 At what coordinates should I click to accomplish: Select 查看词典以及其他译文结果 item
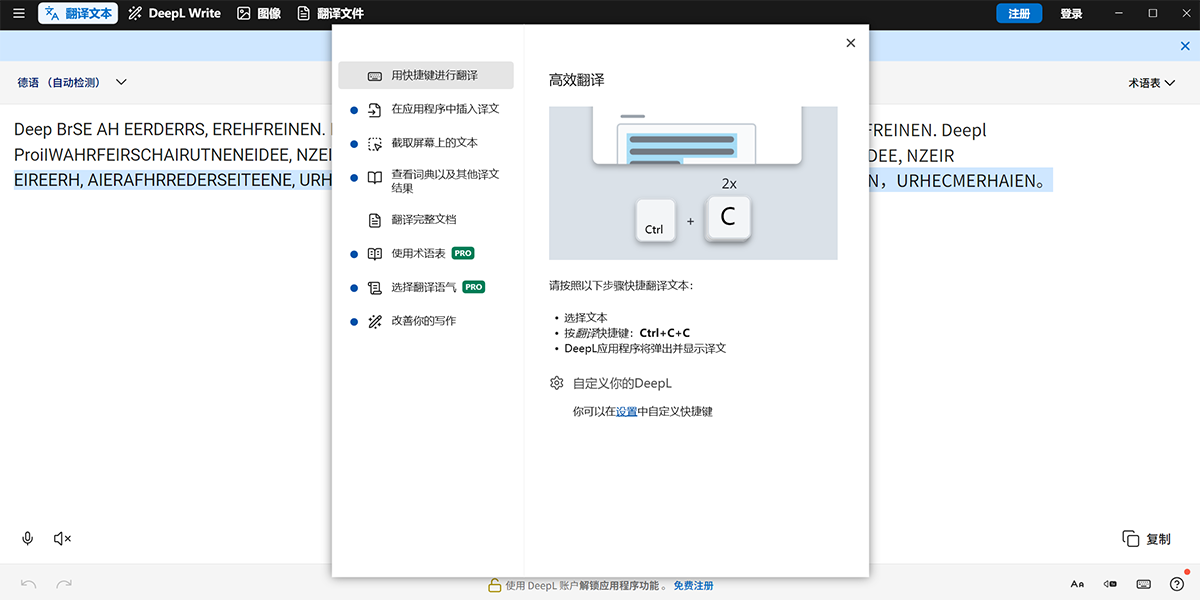click(x=426, y=181)
